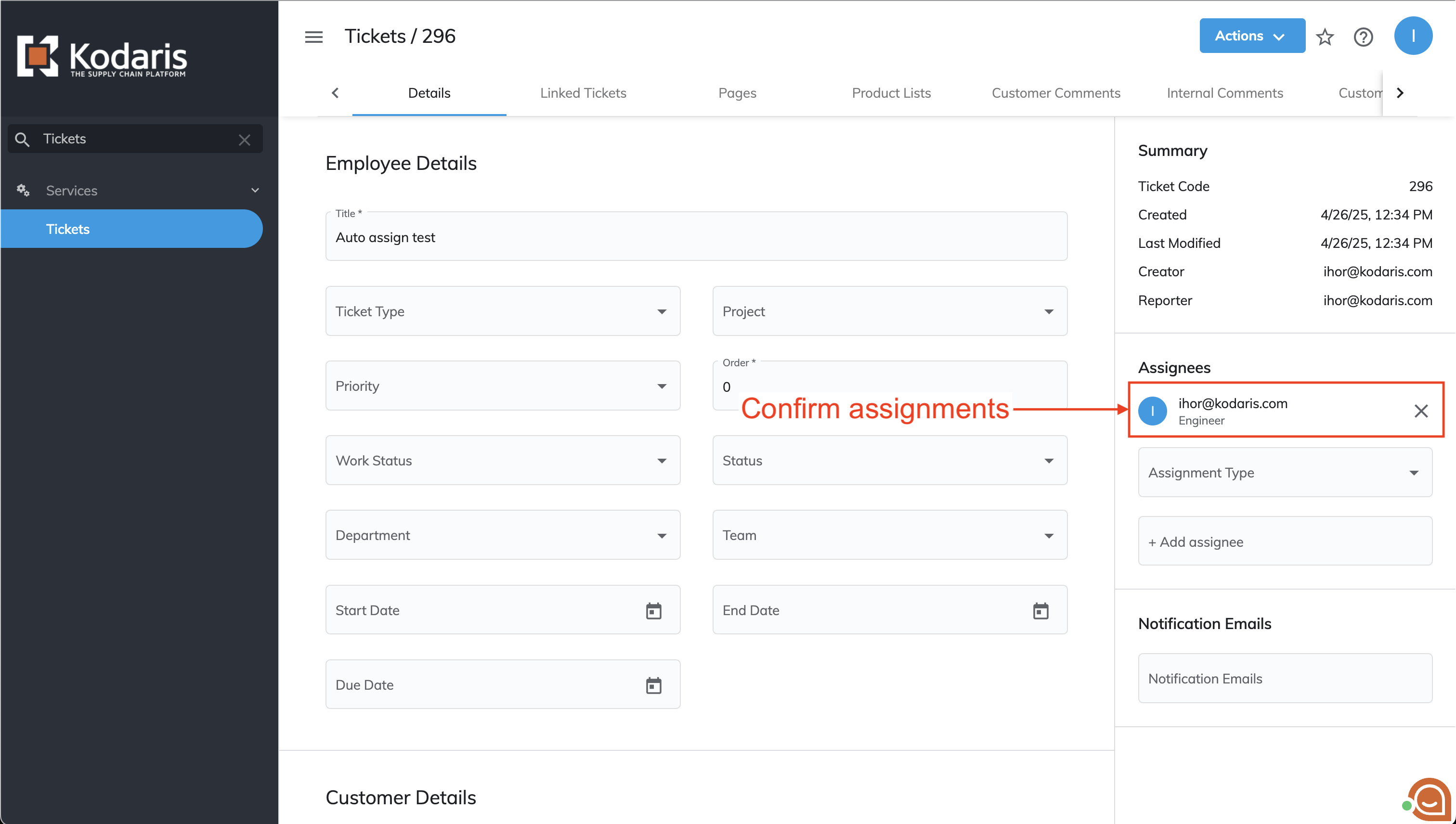Open the Due Date calendar picker
Viewport: 1456px width, 824px height.
(653, 685)
